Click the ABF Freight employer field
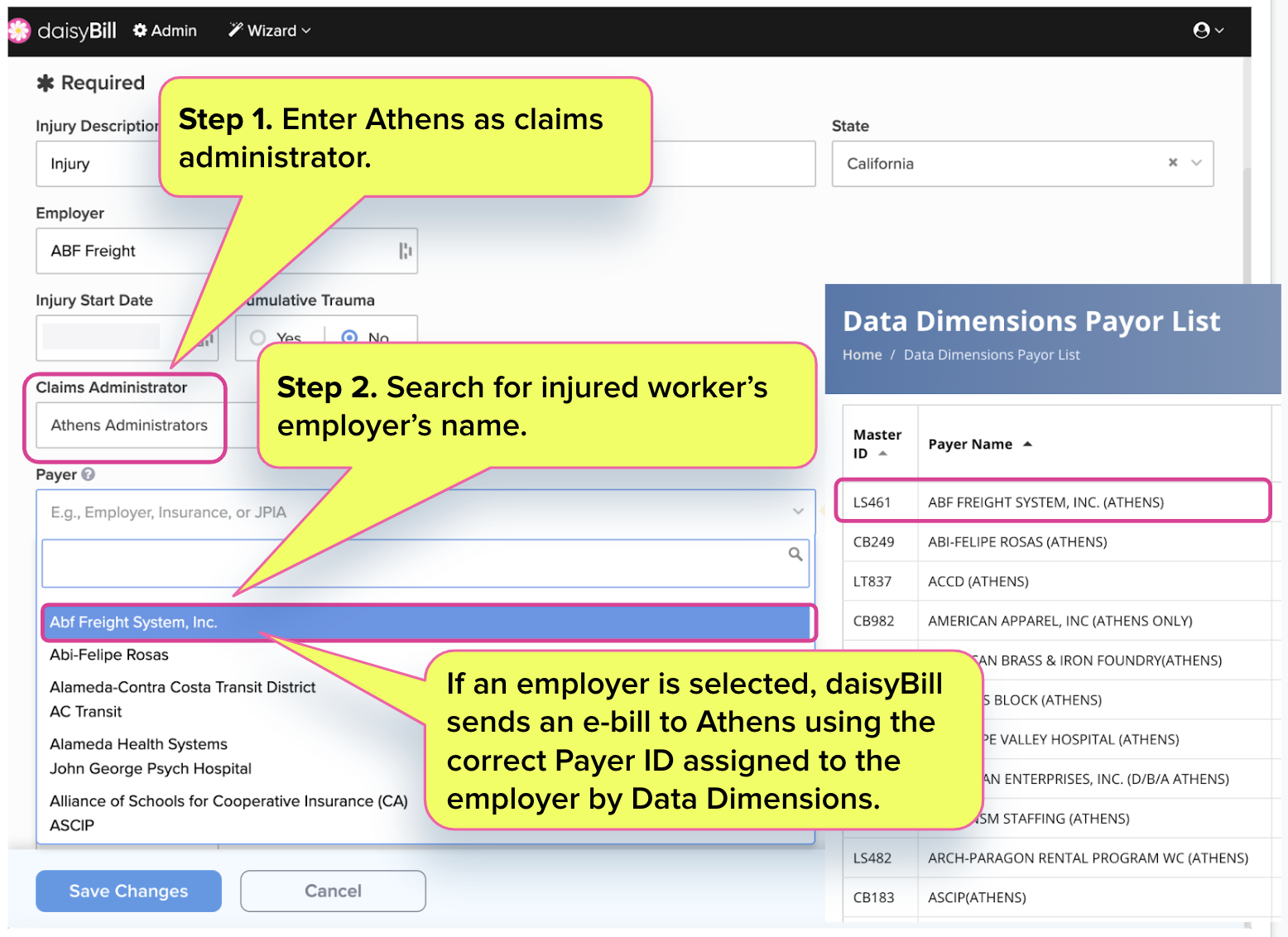 click(227, 251)
